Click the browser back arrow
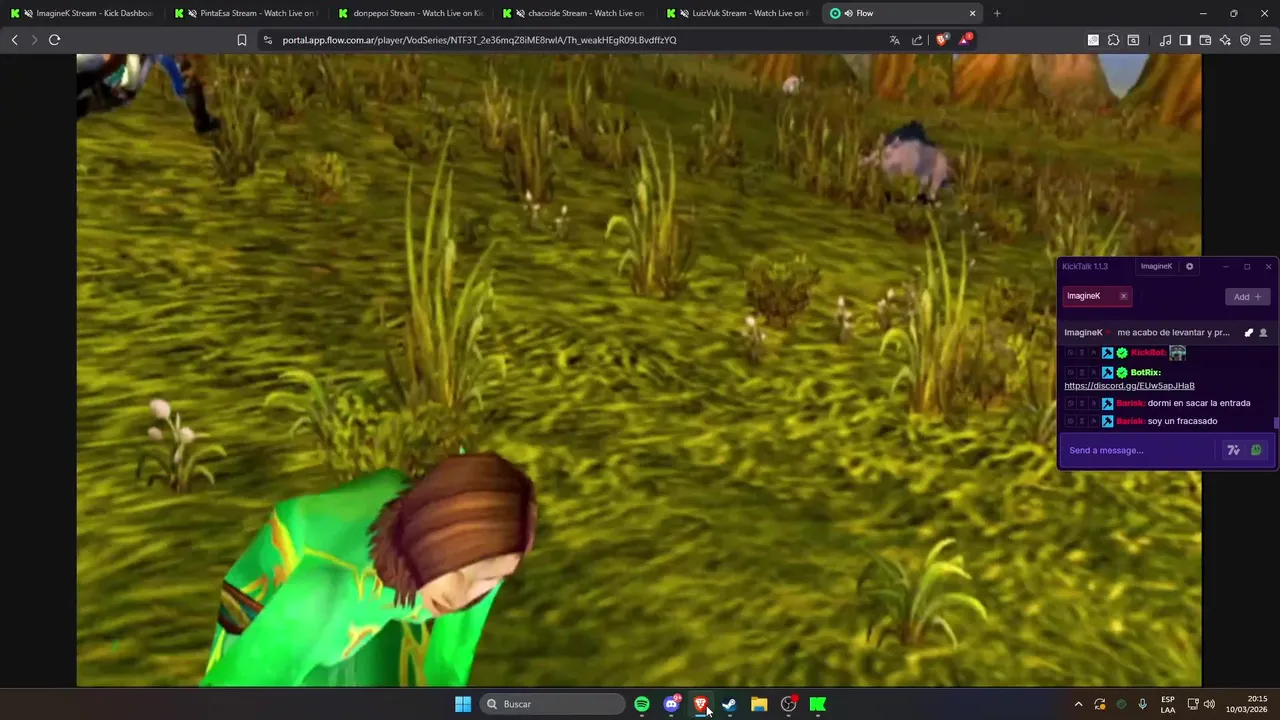 (14, 40)
